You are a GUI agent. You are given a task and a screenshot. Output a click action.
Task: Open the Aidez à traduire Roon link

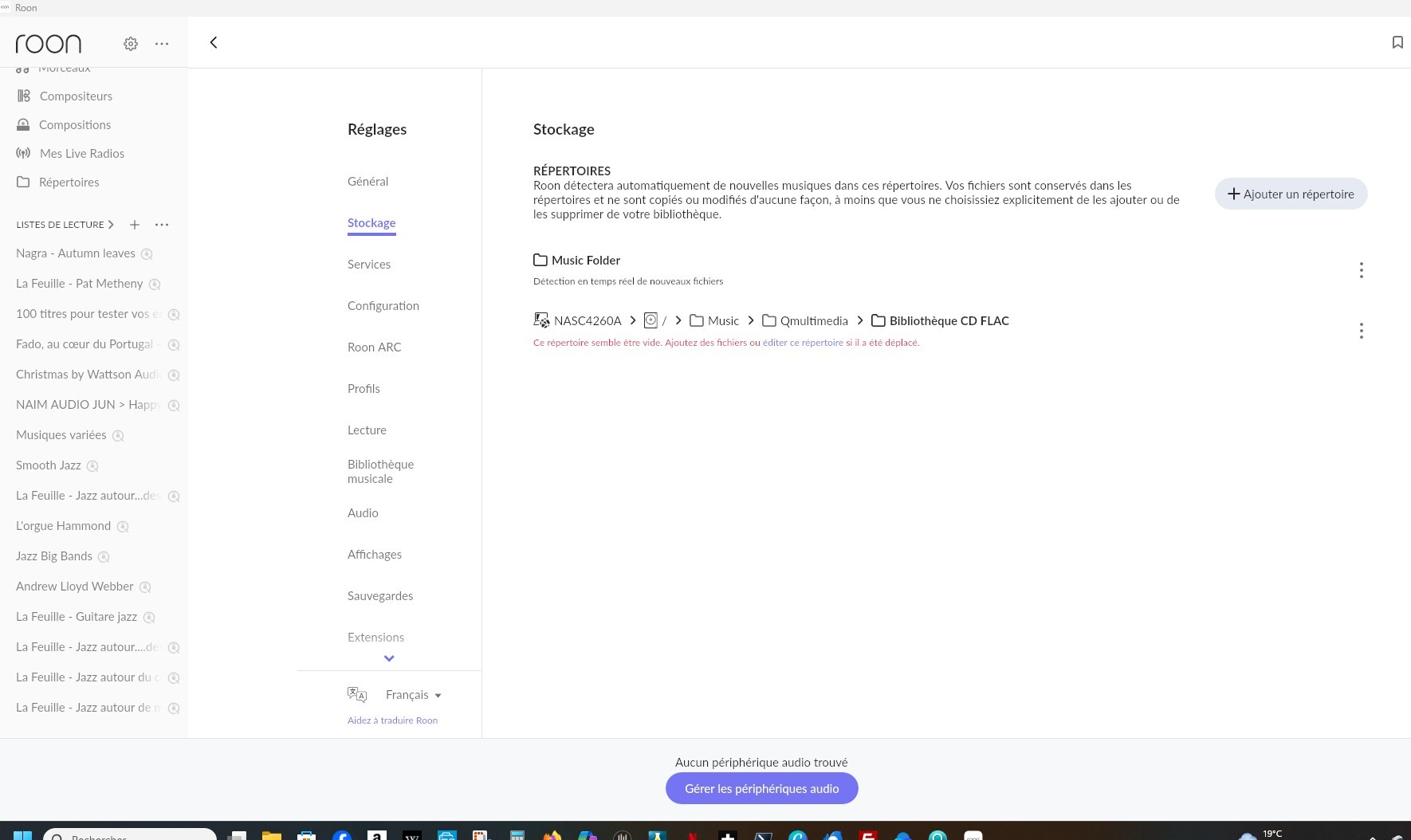point(392,720)
